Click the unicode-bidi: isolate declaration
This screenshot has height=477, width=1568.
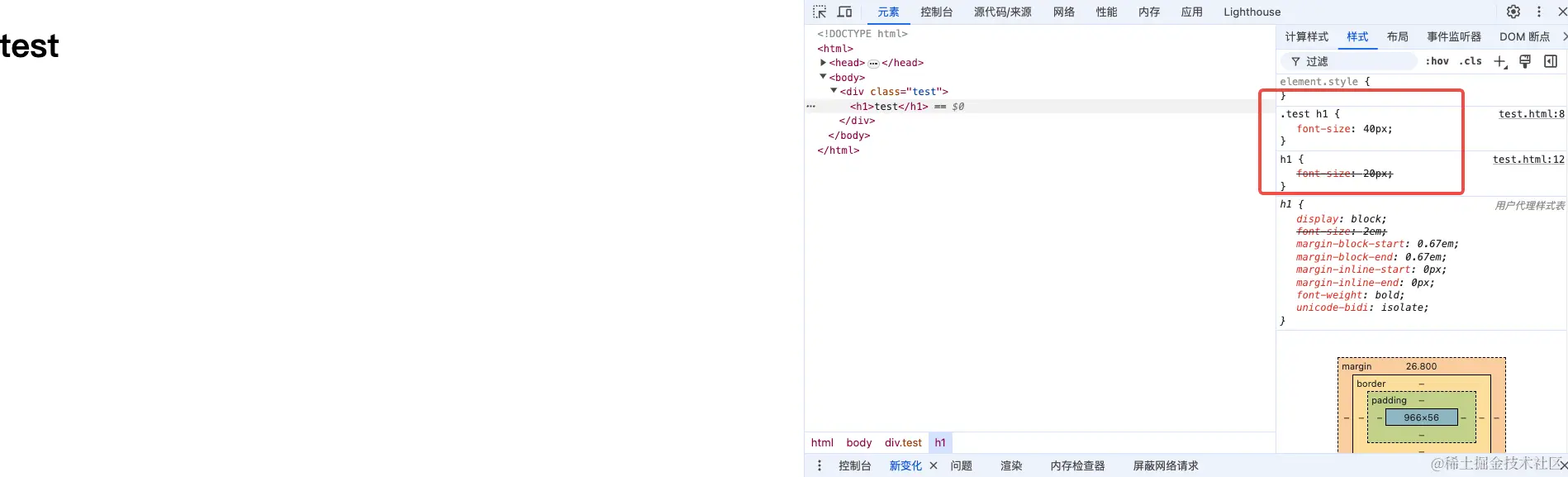coord(1362,308)
